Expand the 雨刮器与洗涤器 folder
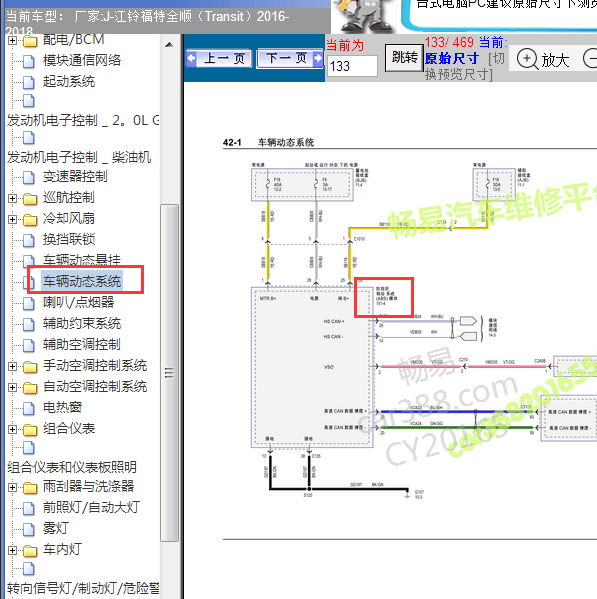 (12, 487)
